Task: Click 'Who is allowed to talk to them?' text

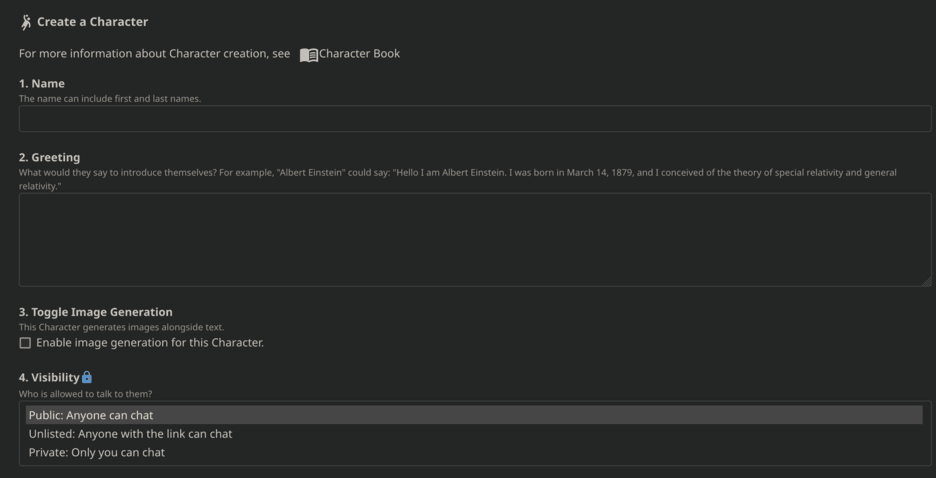Action: (85, 394)
